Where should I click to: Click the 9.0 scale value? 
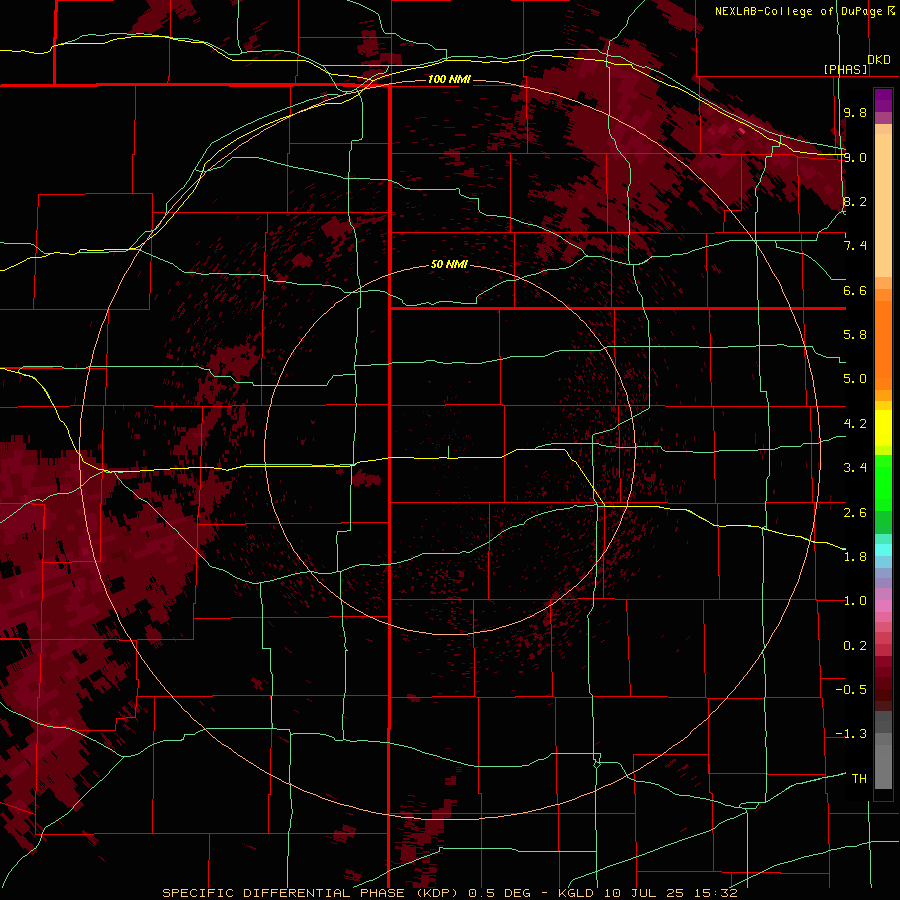[855, 157]
